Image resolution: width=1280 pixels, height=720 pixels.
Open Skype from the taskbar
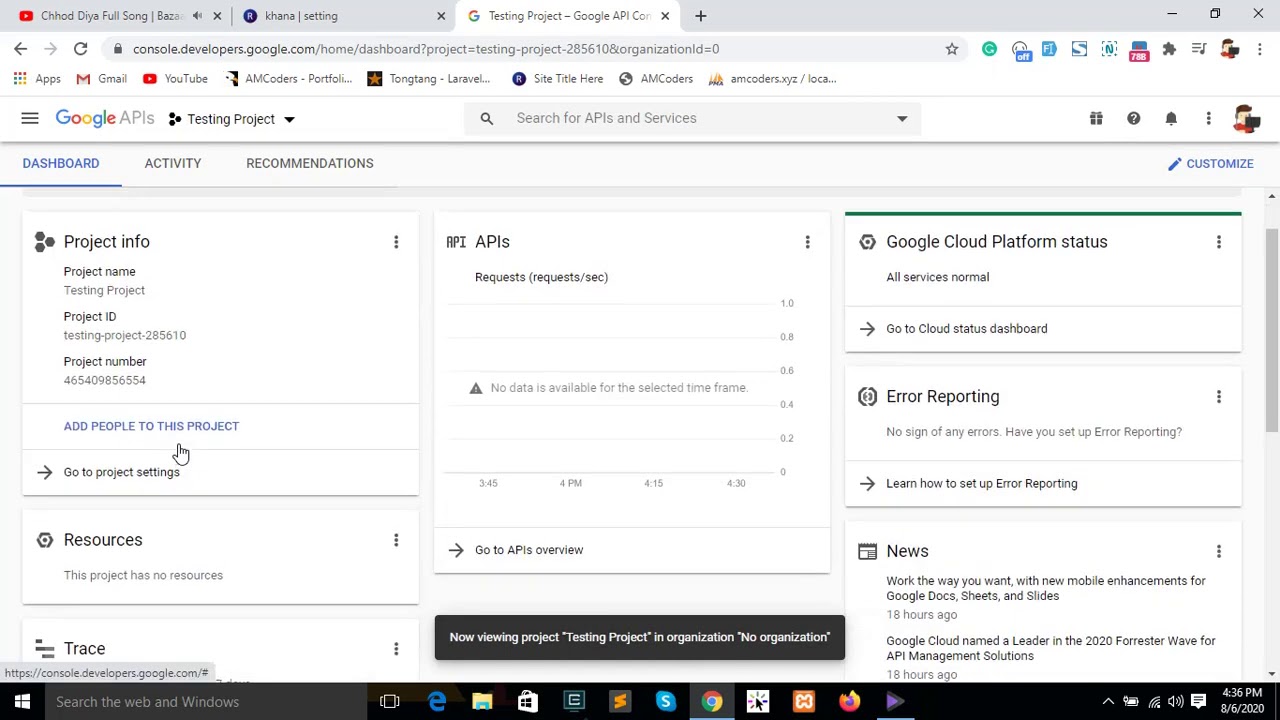click(665, 702)
